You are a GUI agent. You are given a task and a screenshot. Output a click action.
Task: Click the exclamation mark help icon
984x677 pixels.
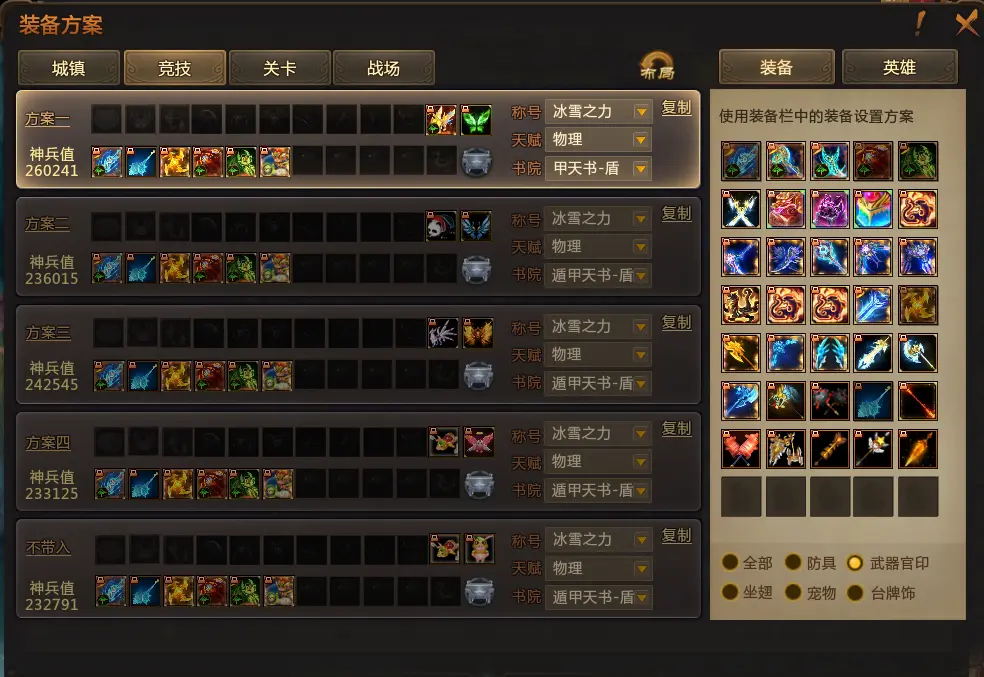click(x=919, y=24)
